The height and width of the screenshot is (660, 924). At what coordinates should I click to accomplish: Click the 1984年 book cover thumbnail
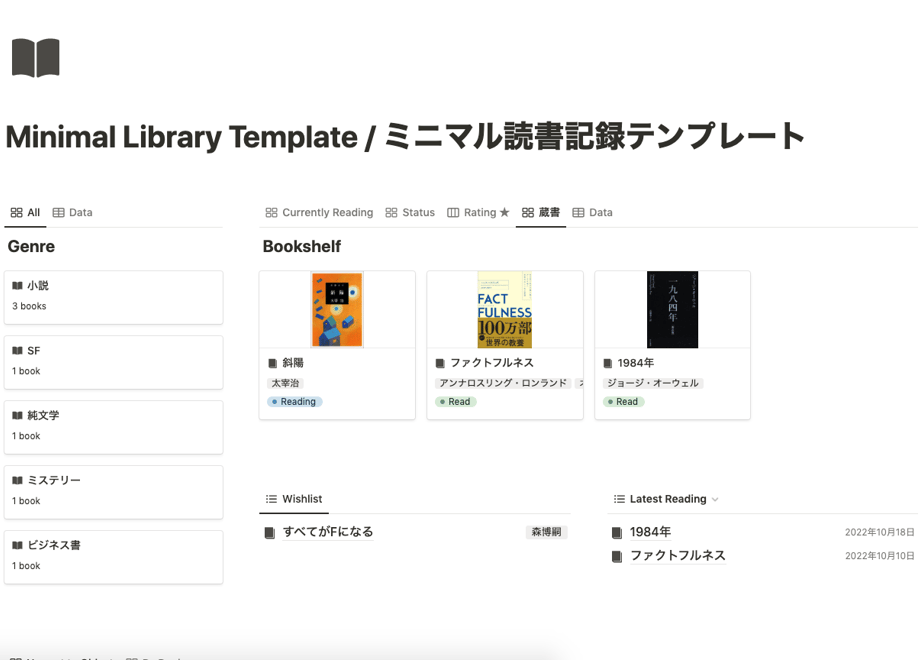pyautogui.click(x=672, y=309)
